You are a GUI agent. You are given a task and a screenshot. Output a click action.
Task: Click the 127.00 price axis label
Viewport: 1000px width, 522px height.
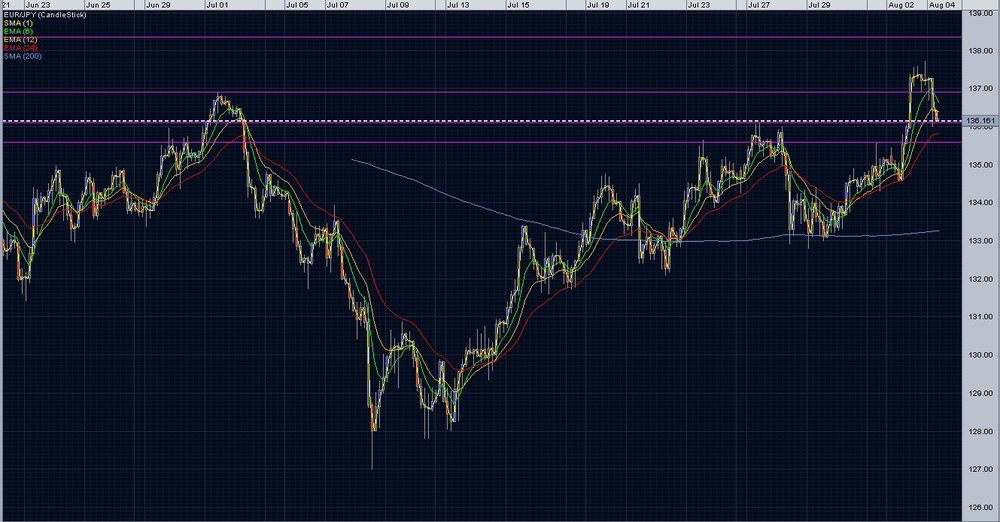point(981,469)
